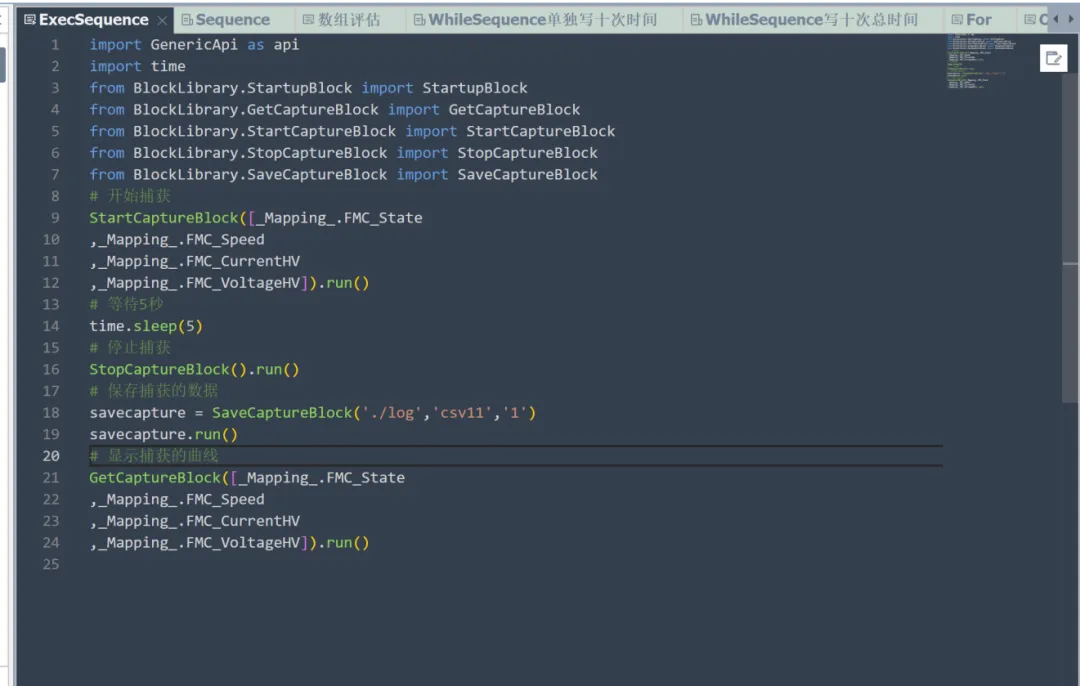Close the ExecSequence tab
The height and width of the screenshot is (686, 1080).
pyautogui.click(x=162, y=20)
